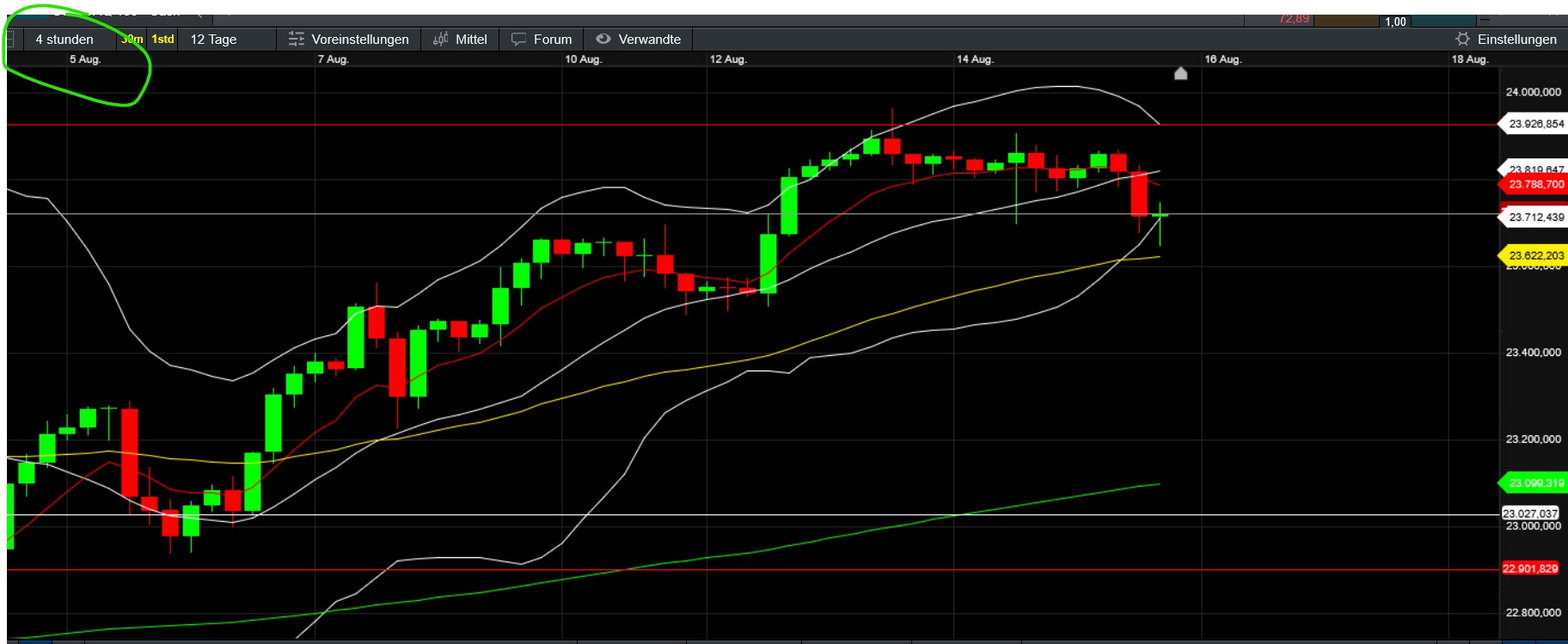Open the Voreinstellungen presets menu
The image size is (1568, 644).
tap(349, 40)
